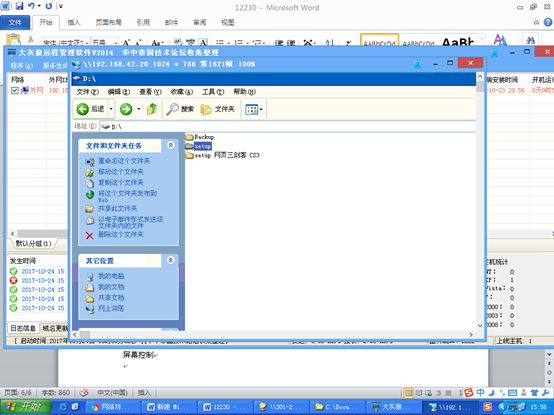Switch to Print Layout view in status bar
The width and height of the screenshot is (554, 415).
(x=408, y=393)
